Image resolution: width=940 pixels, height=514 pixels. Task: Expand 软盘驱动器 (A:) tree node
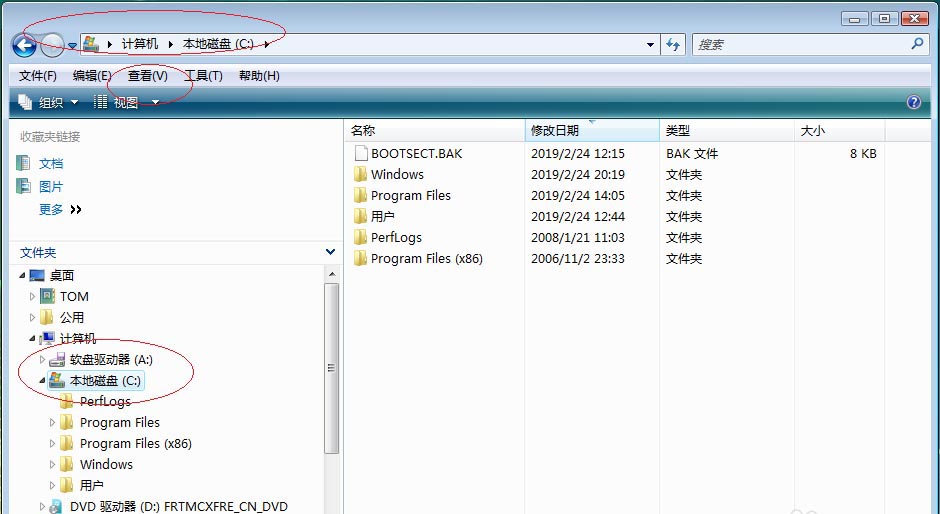(42, 359)
